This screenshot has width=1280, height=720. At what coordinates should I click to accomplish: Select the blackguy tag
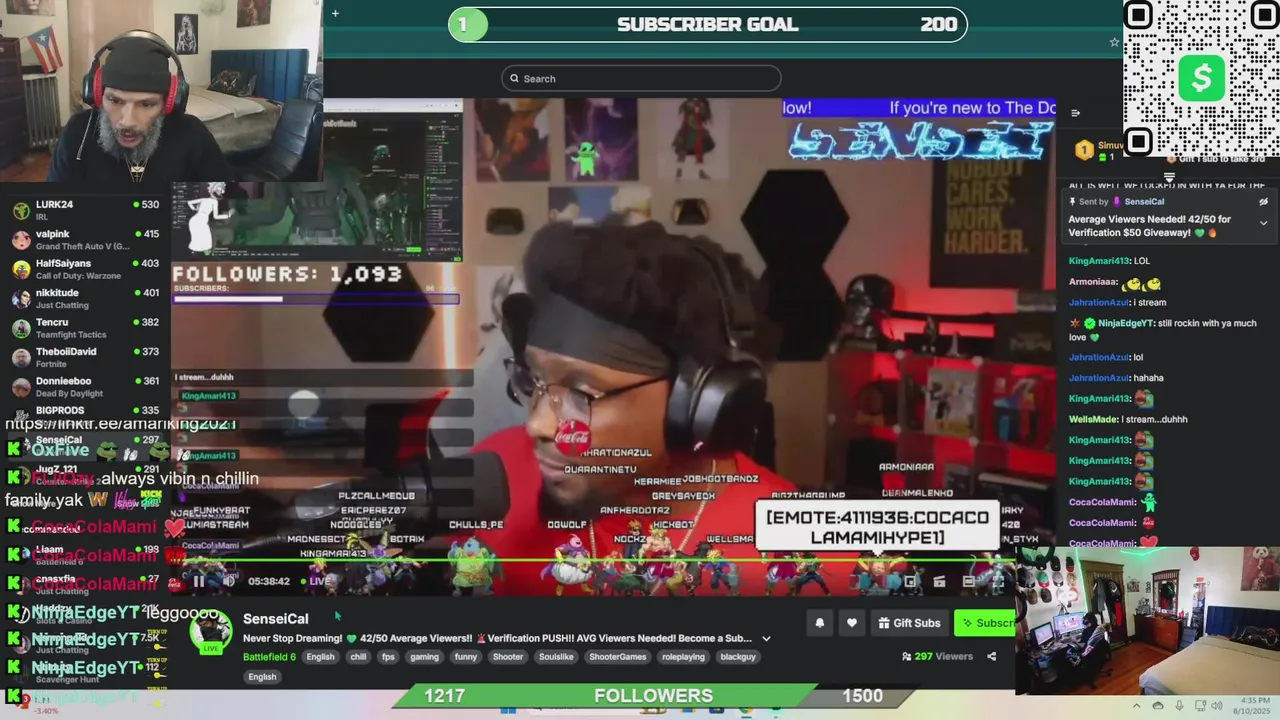coord(738,657)
